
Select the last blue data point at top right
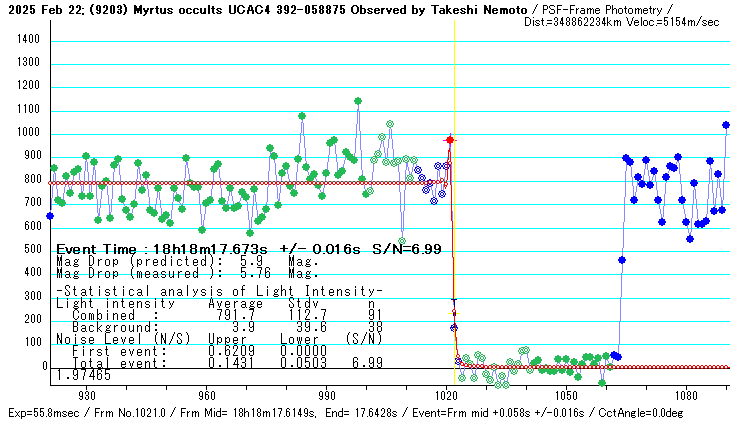click(x=726, y=125)
